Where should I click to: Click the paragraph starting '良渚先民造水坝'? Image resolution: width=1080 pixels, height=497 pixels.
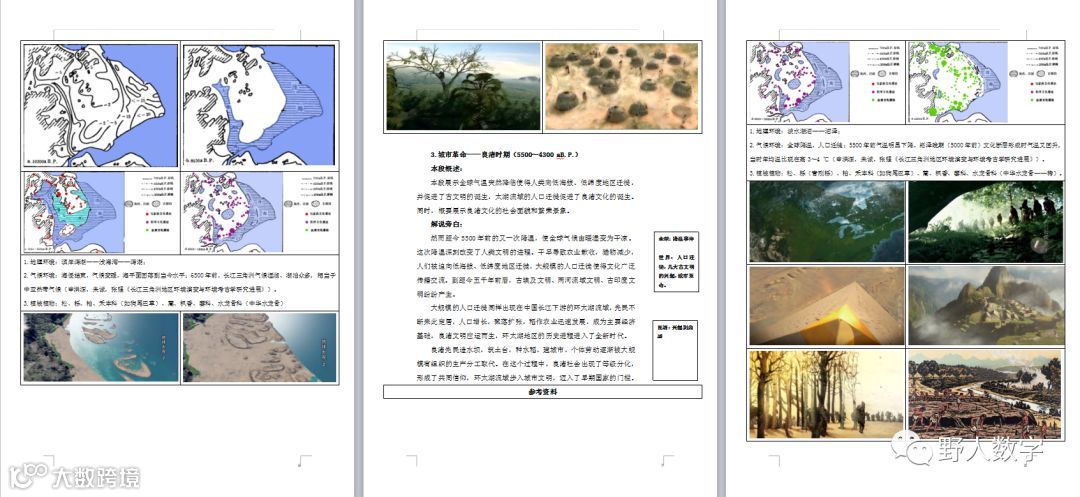(526, 364)
